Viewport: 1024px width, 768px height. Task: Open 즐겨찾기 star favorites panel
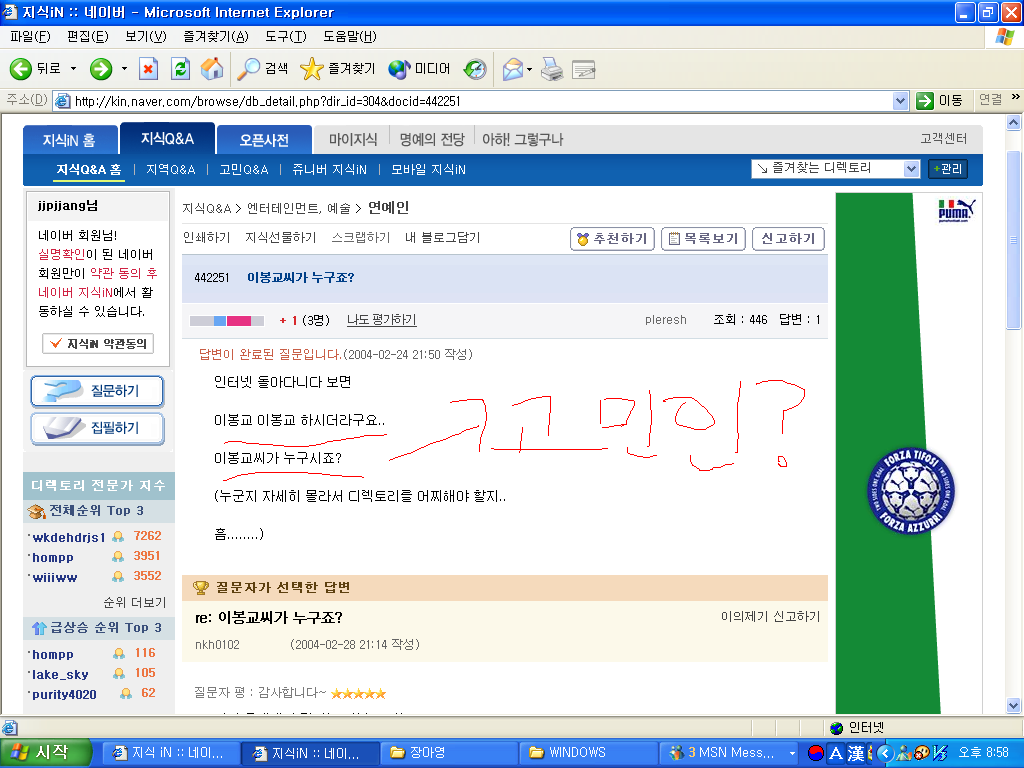pyautogui.click(x=338, y=69)
